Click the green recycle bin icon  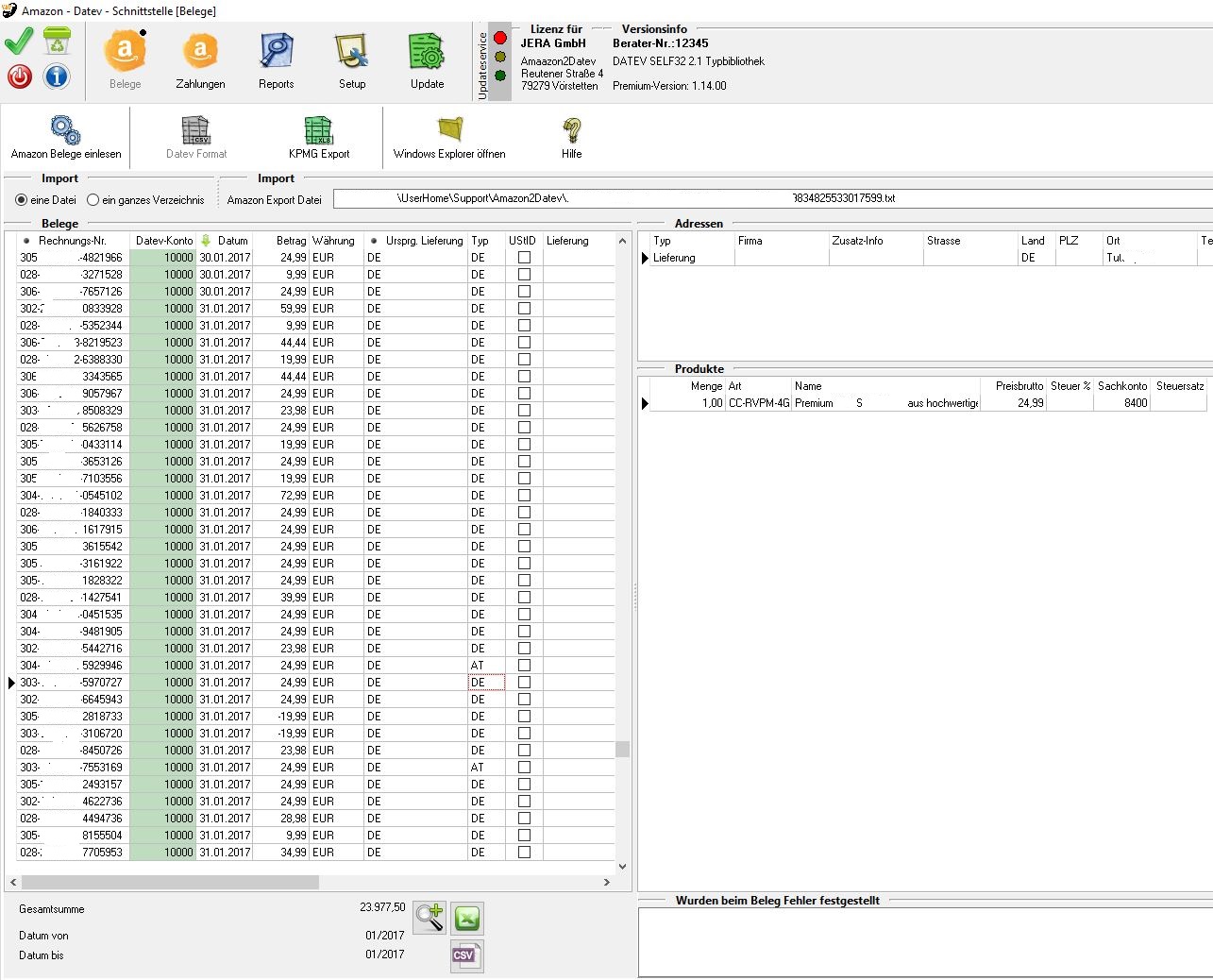[57, 42]
